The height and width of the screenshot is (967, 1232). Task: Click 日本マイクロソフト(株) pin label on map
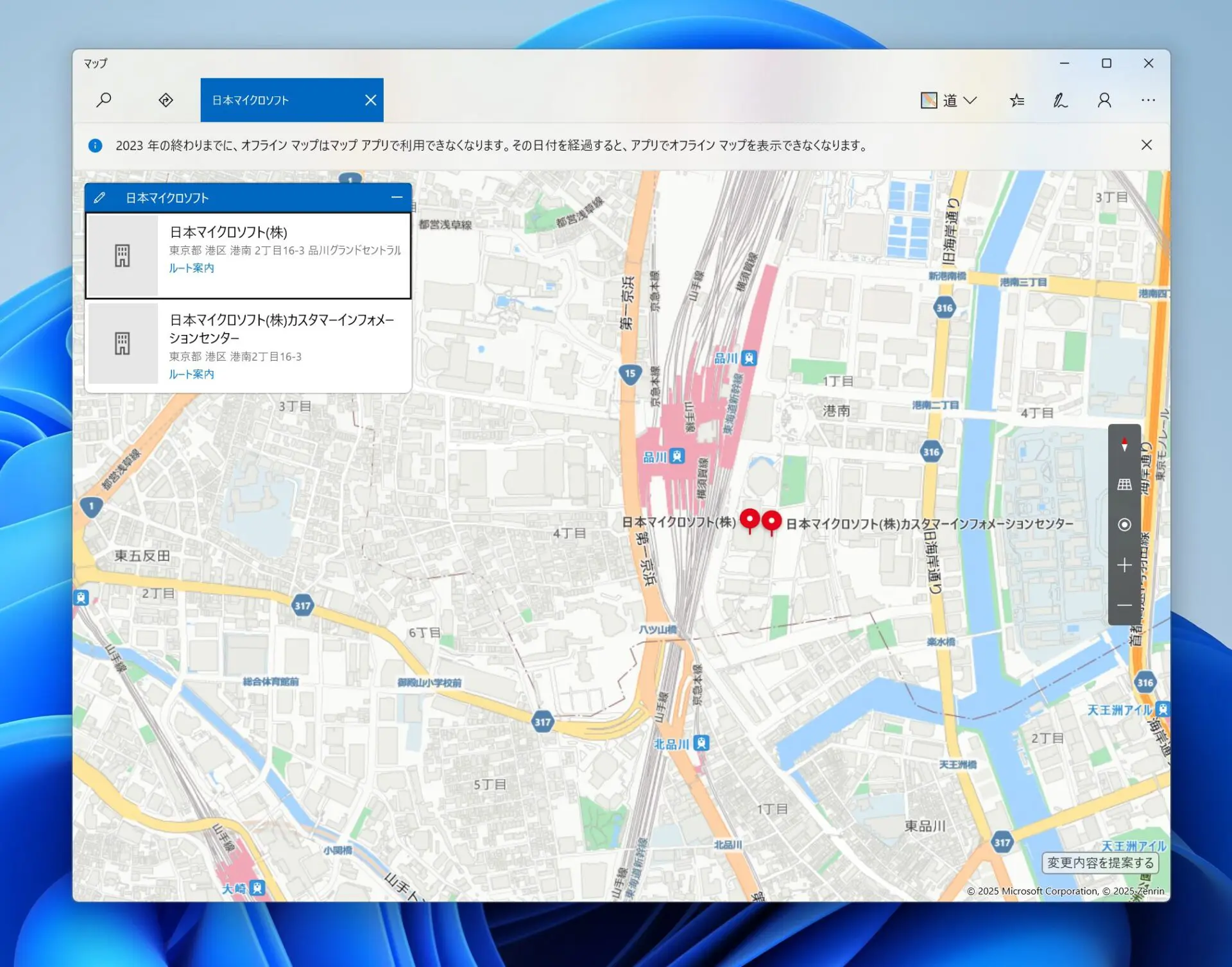679,522
